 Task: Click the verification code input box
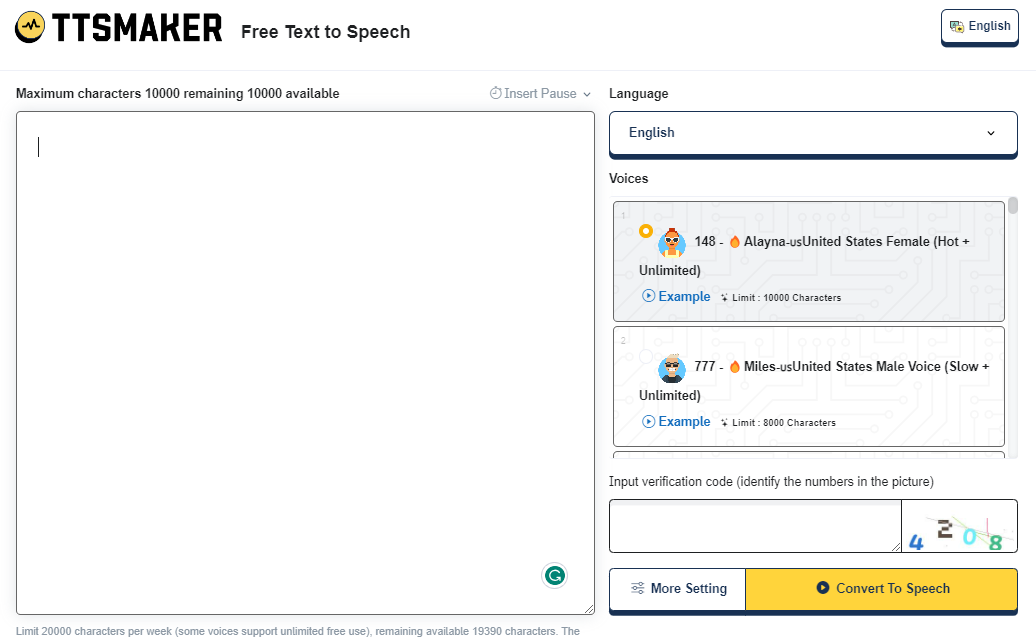point(755,526)
